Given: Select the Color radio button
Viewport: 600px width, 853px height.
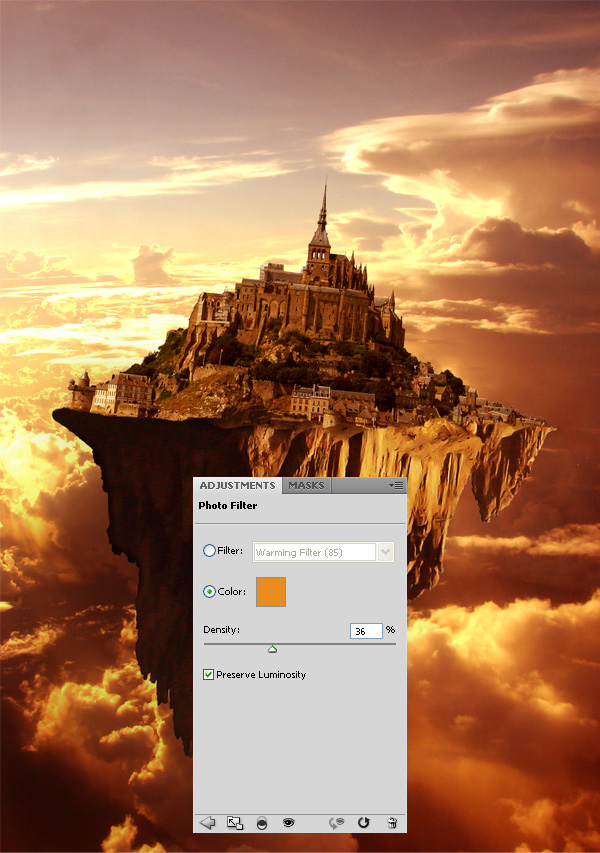Looking at the screenshot, I should [209, 591].
